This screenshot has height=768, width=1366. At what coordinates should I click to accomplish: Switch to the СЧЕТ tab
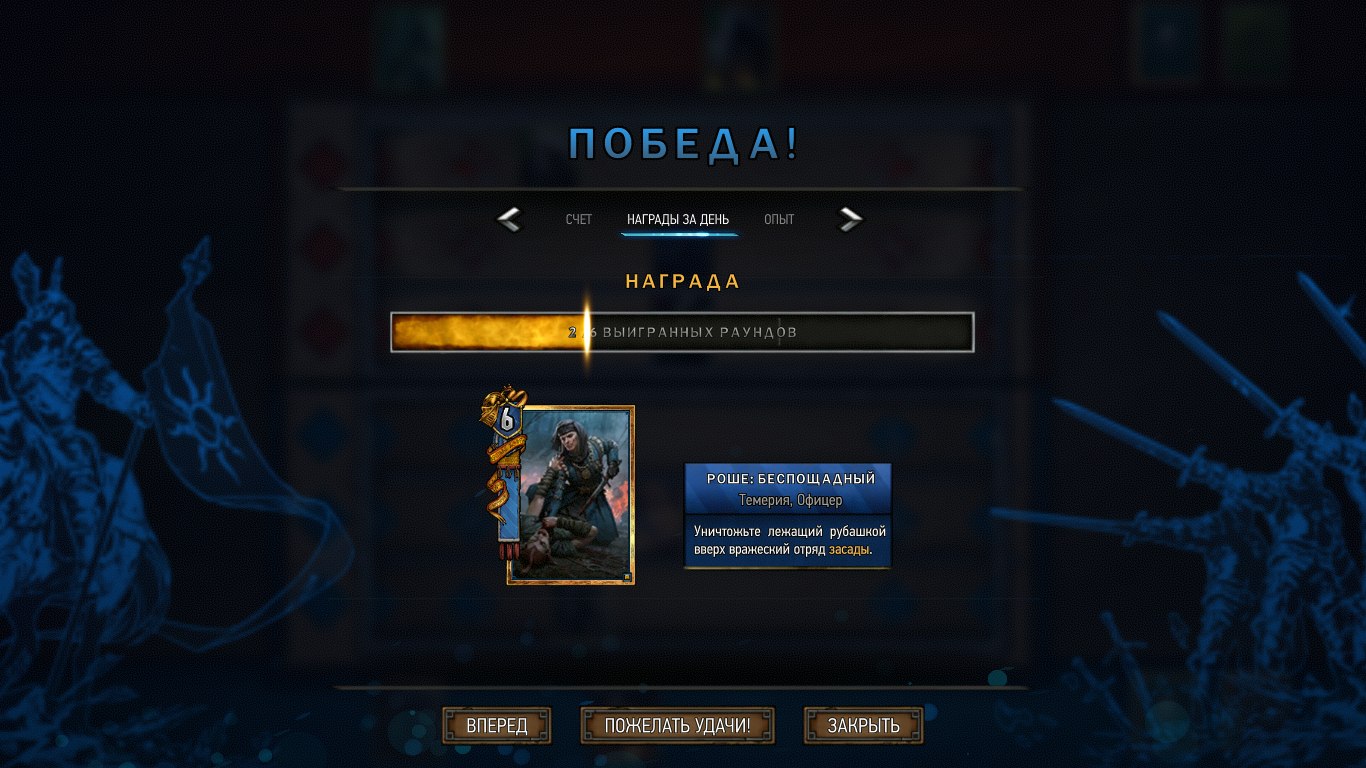pyautogui.click(x=579, y=219)
